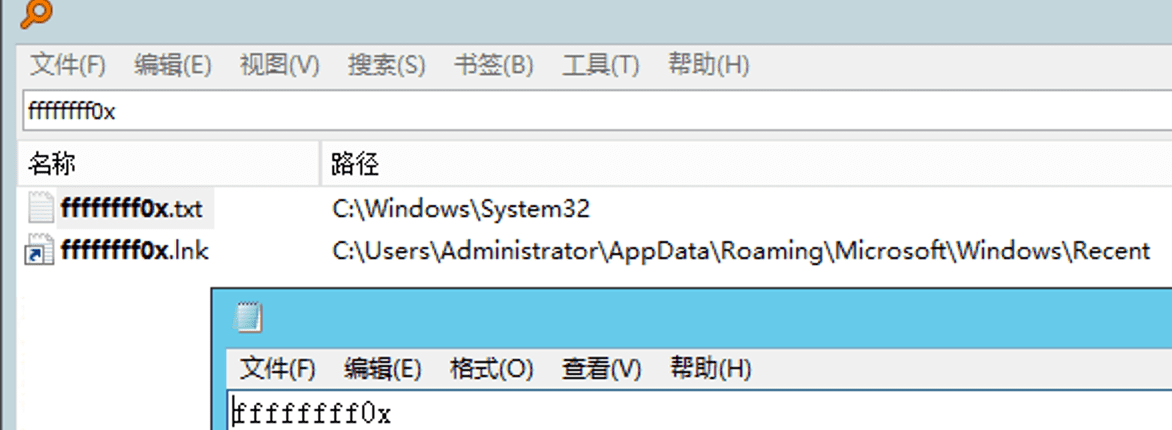Click the Notepad window title icon

(248, 317)
